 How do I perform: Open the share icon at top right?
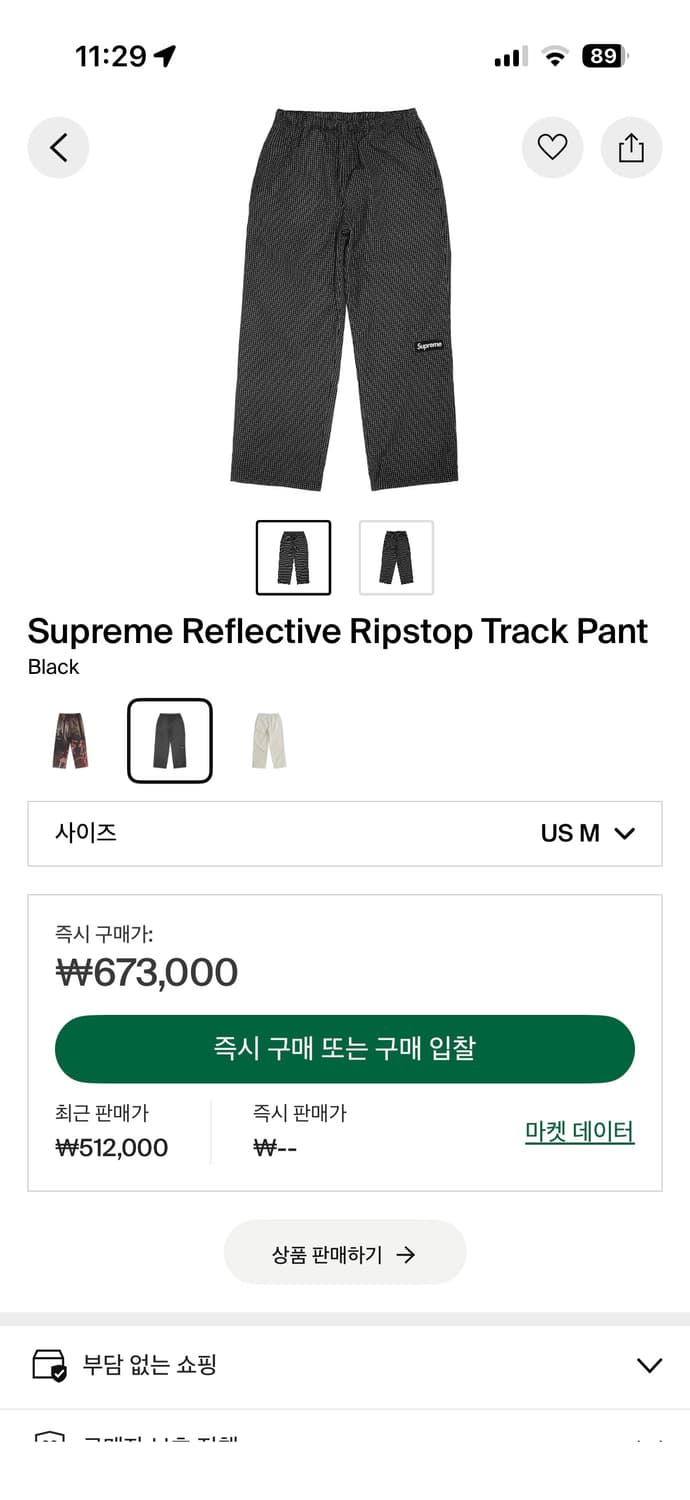[631, 147]
